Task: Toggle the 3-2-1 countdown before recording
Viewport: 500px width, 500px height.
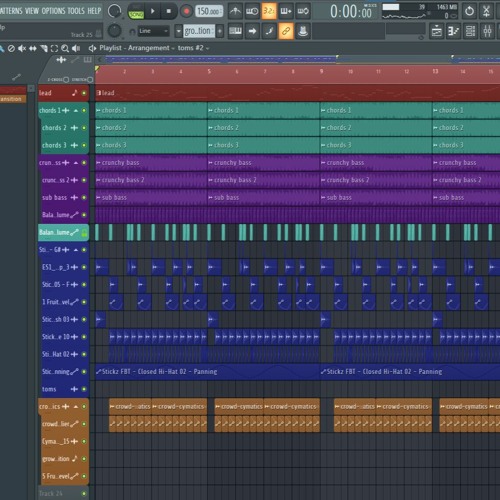Action: tap(269, 12)
